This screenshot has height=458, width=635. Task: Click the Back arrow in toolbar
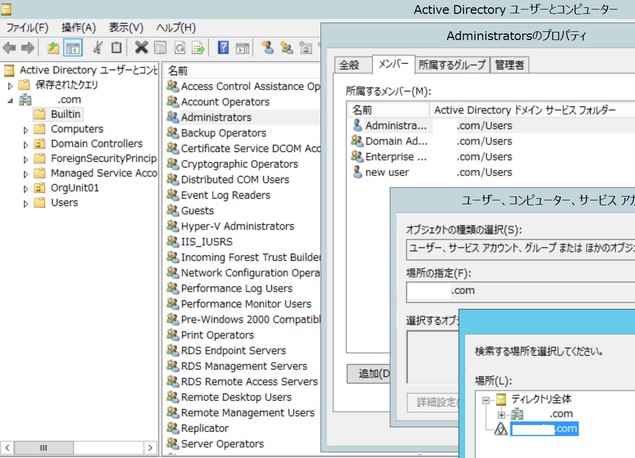9,48
